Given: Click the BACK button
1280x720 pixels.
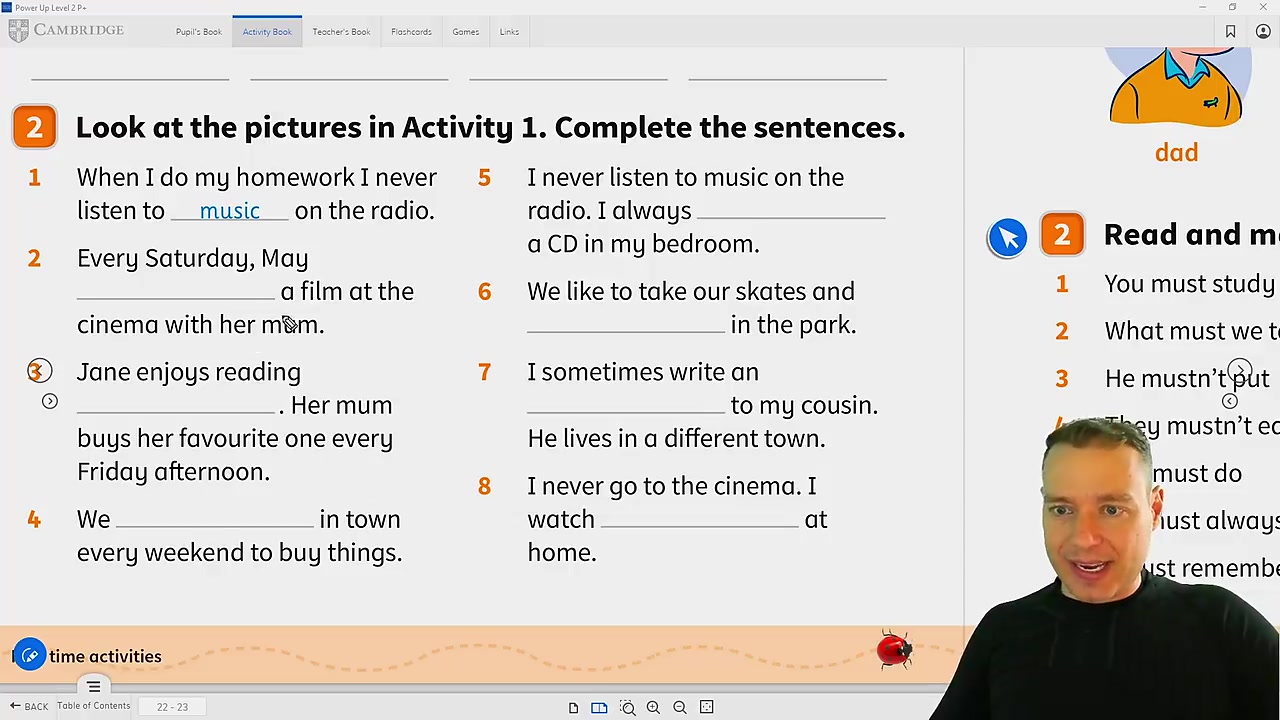Looking at the screenshot, I should pos(29,706).
